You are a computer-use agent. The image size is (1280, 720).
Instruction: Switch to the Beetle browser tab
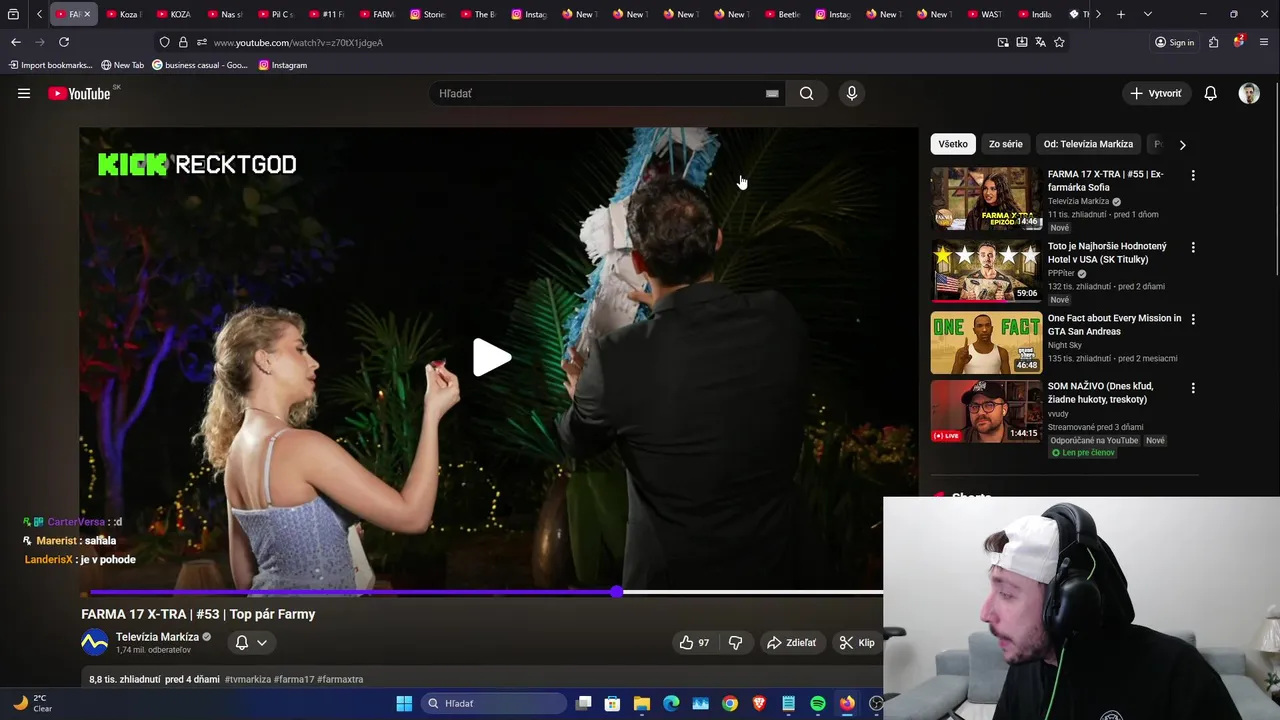click(x=783, y=14)
